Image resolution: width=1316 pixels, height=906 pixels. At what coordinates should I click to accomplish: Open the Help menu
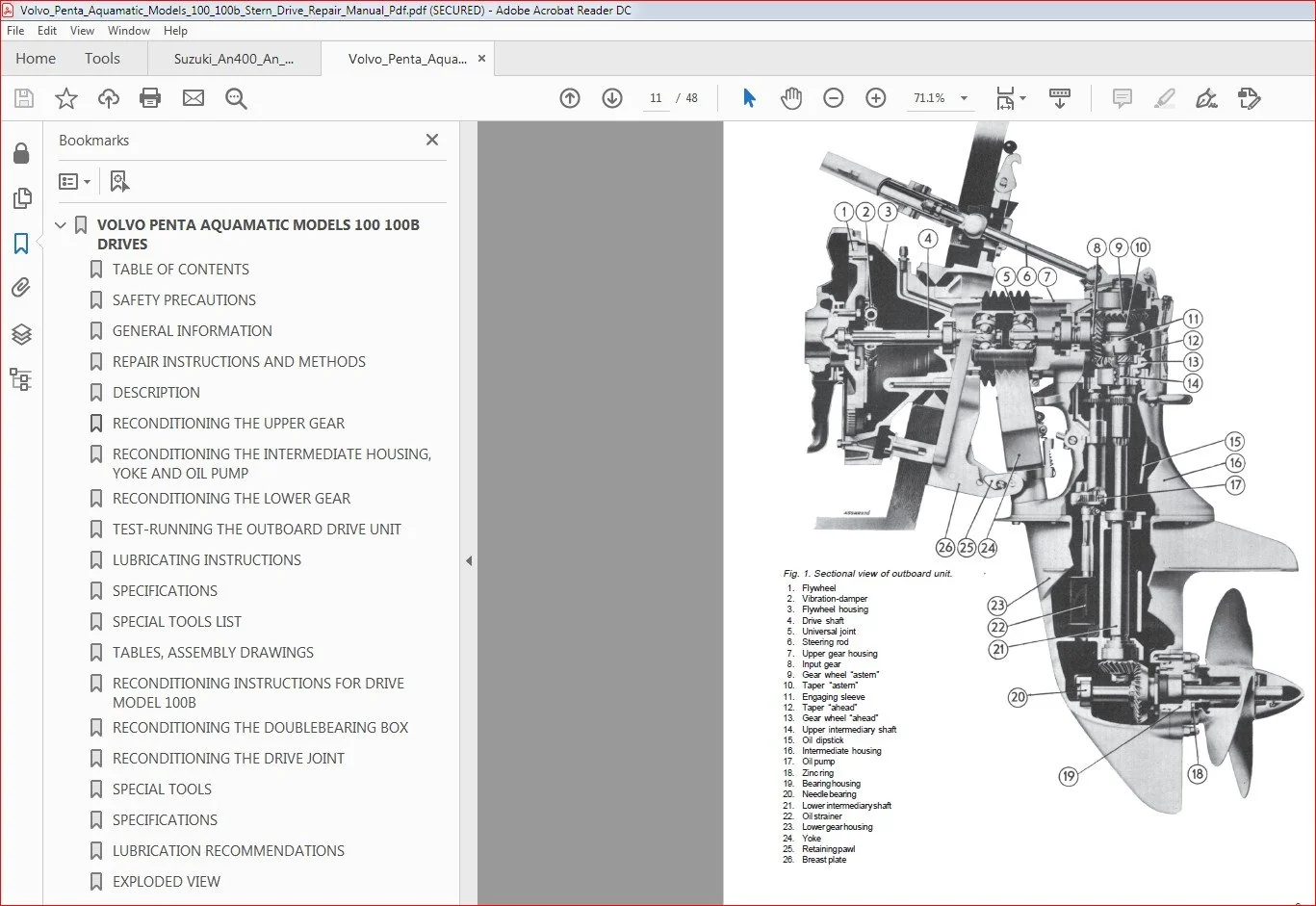[175, 31]
